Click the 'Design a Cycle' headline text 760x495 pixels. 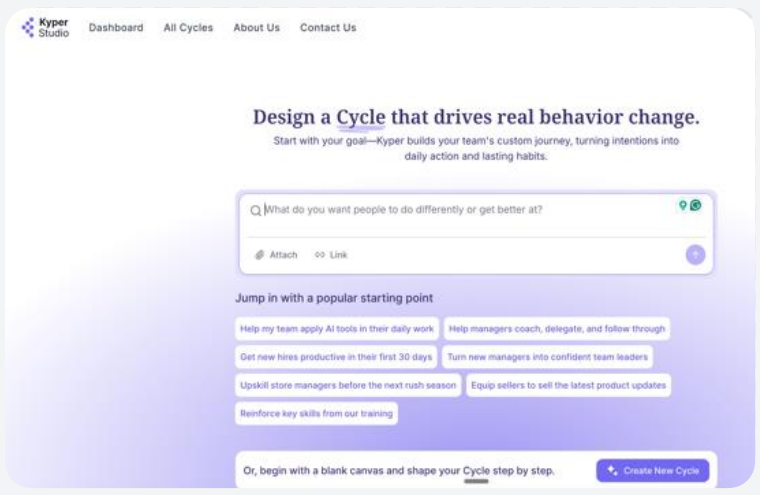476,117
